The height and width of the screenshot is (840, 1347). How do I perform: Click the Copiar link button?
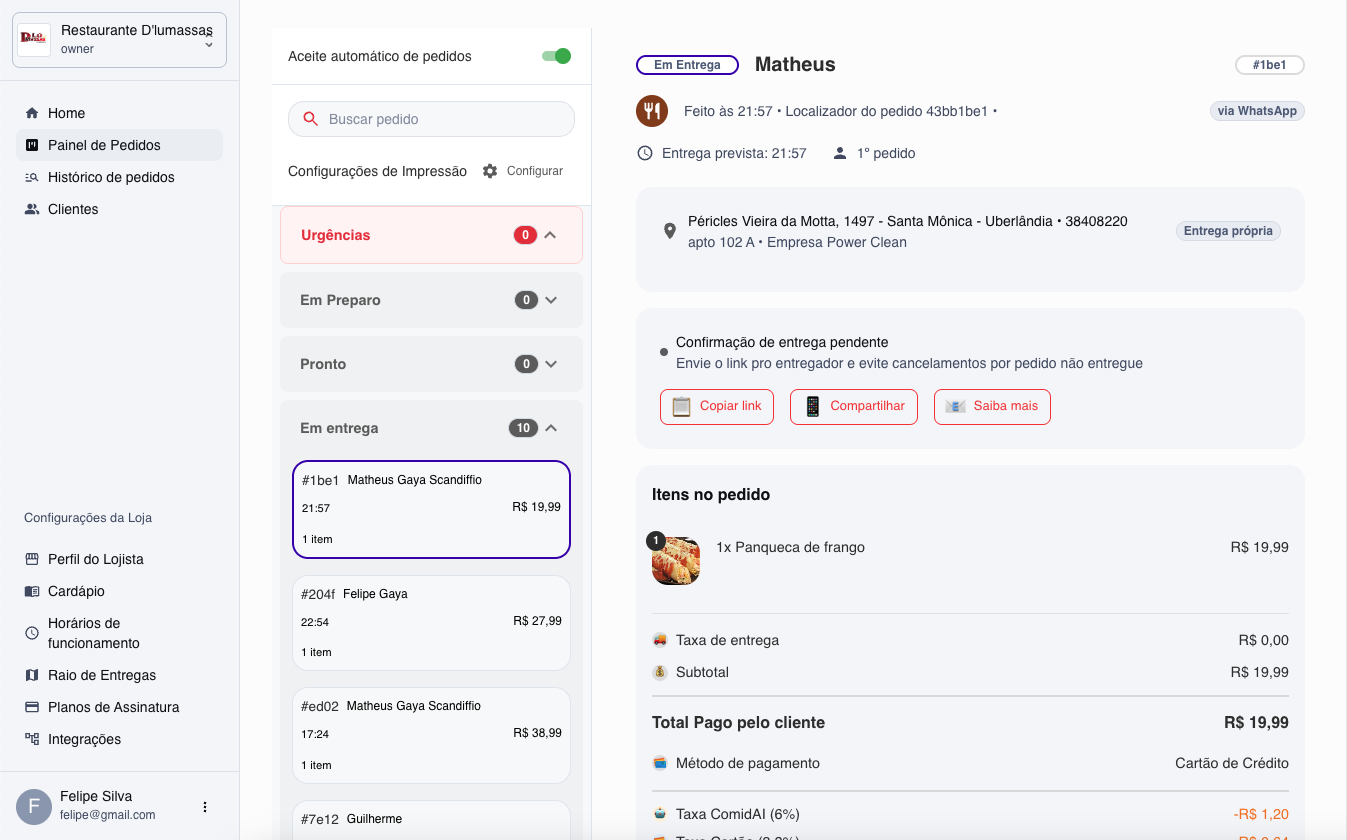(716, 406)
